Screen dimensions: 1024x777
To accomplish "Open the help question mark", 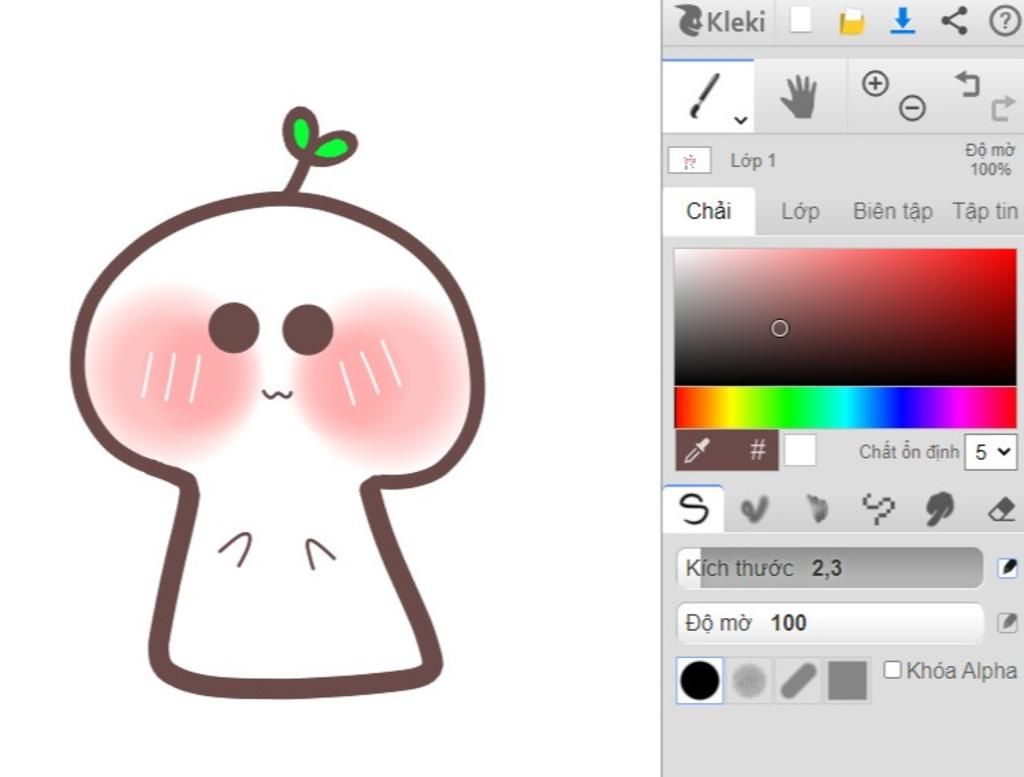I will (x=1005, y=21).
